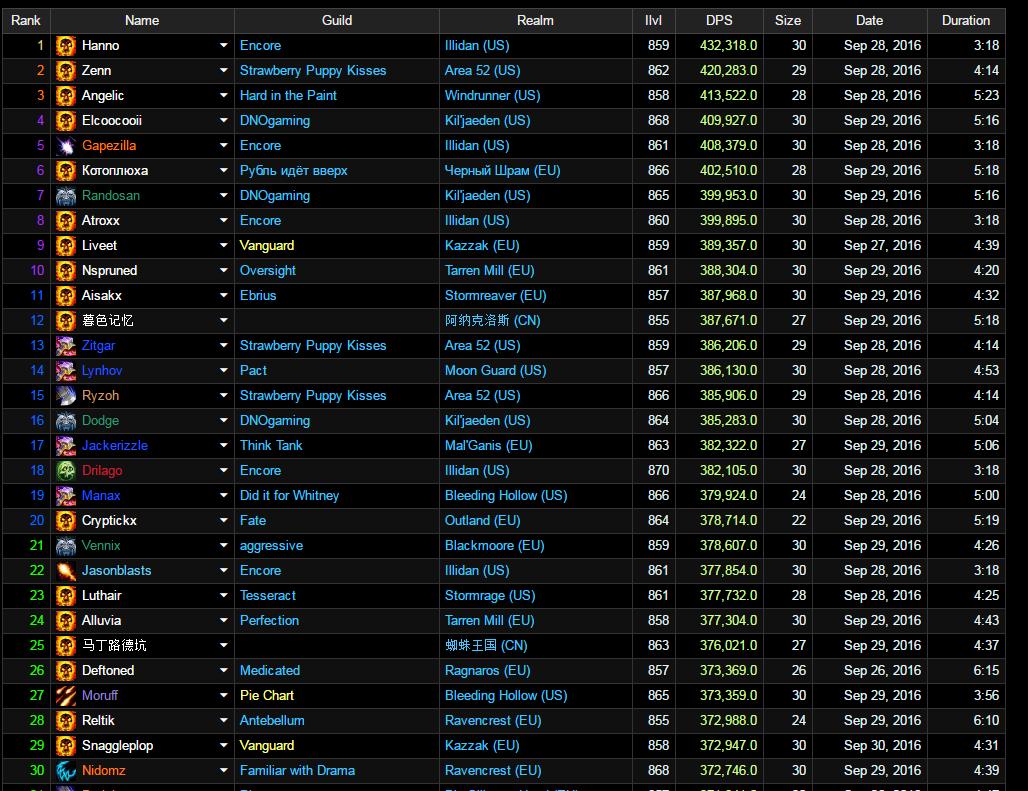Open the Черный Шрам (EU) realm link
This screenshot has height=791, width=1028.
click(503, 171)
